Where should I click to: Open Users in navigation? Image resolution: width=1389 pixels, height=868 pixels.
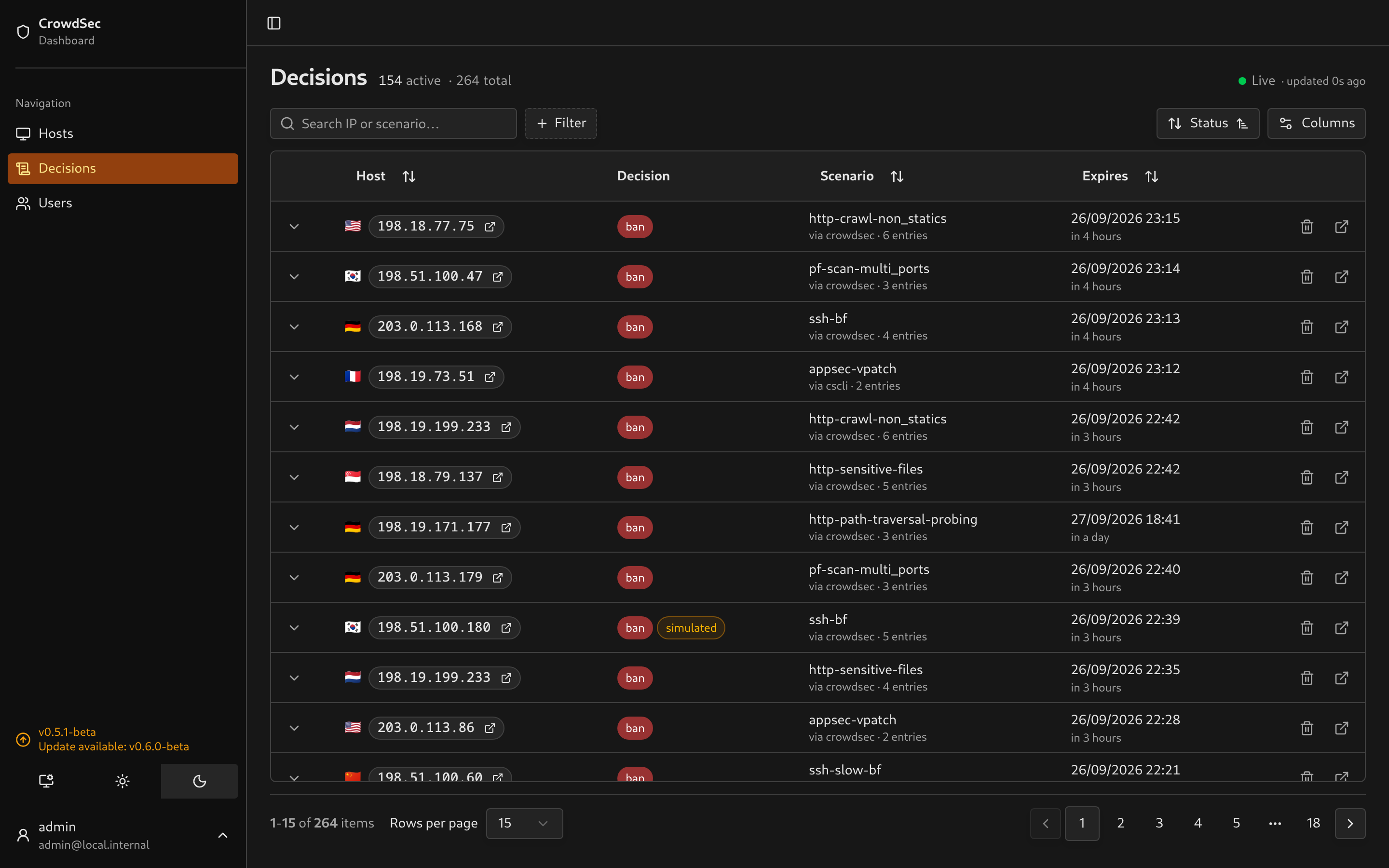pos(123,203)
